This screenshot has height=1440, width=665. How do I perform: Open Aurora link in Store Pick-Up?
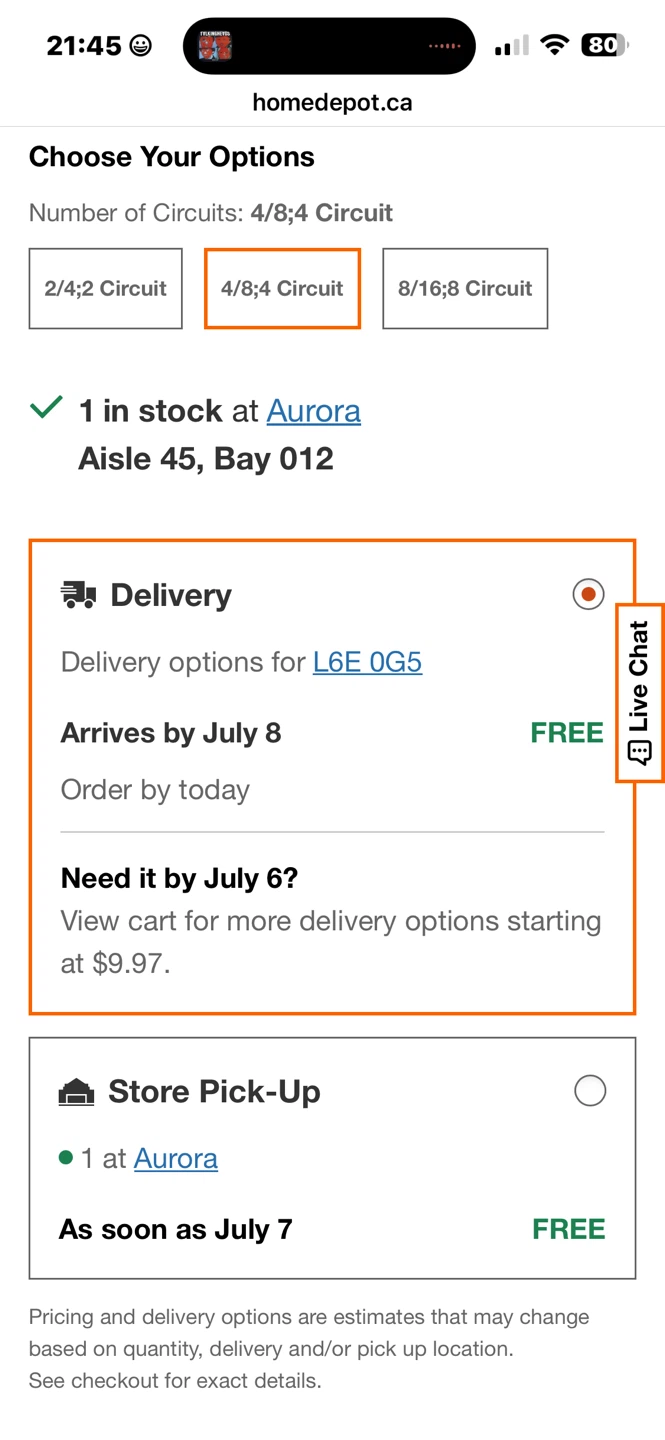tap(176, 1158)
